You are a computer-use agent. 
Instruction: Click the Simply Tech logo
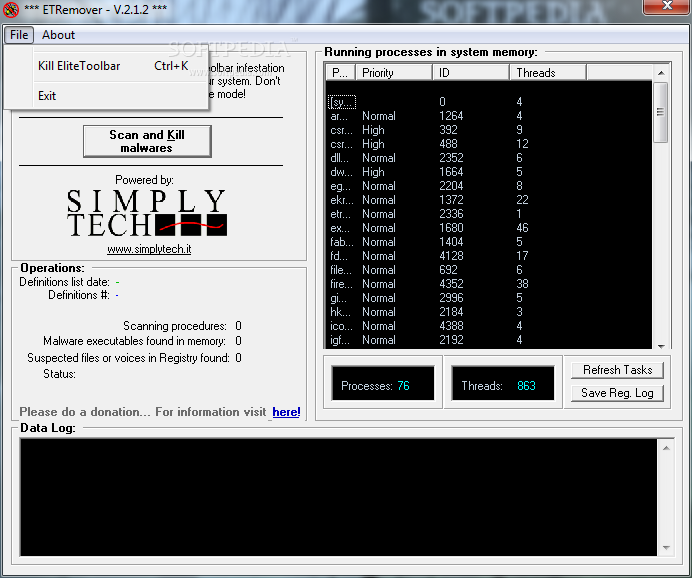pos(147,213)
